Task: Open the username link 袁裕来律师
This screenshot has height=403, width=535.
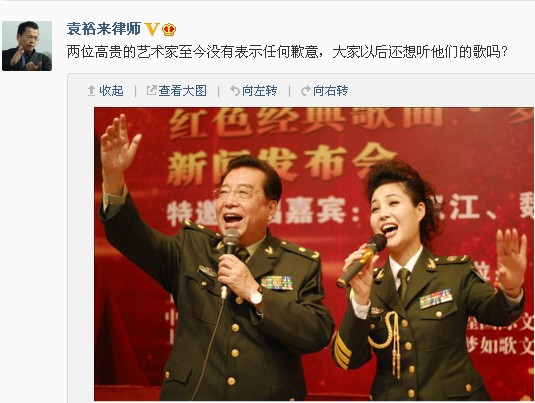Action: click(104, 29)
